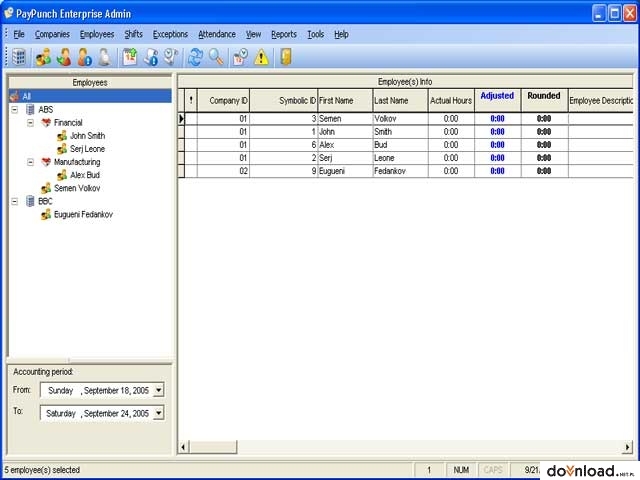Click the yellow warning exceptions icon
Screen dimensions: 640x480
tap(261, 57)
